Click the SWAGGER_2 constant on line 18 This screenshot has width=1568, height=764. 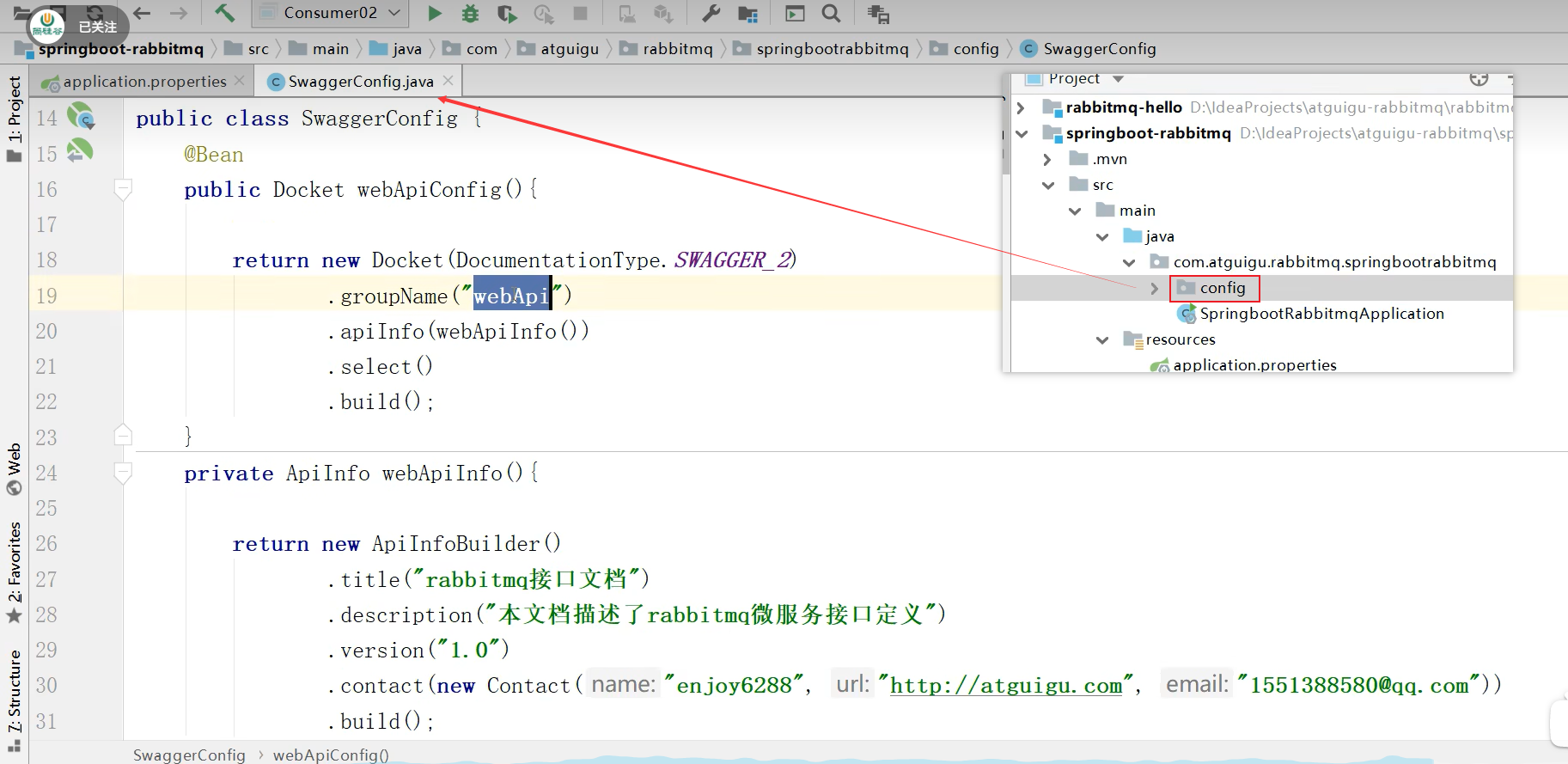coord(733,260)
